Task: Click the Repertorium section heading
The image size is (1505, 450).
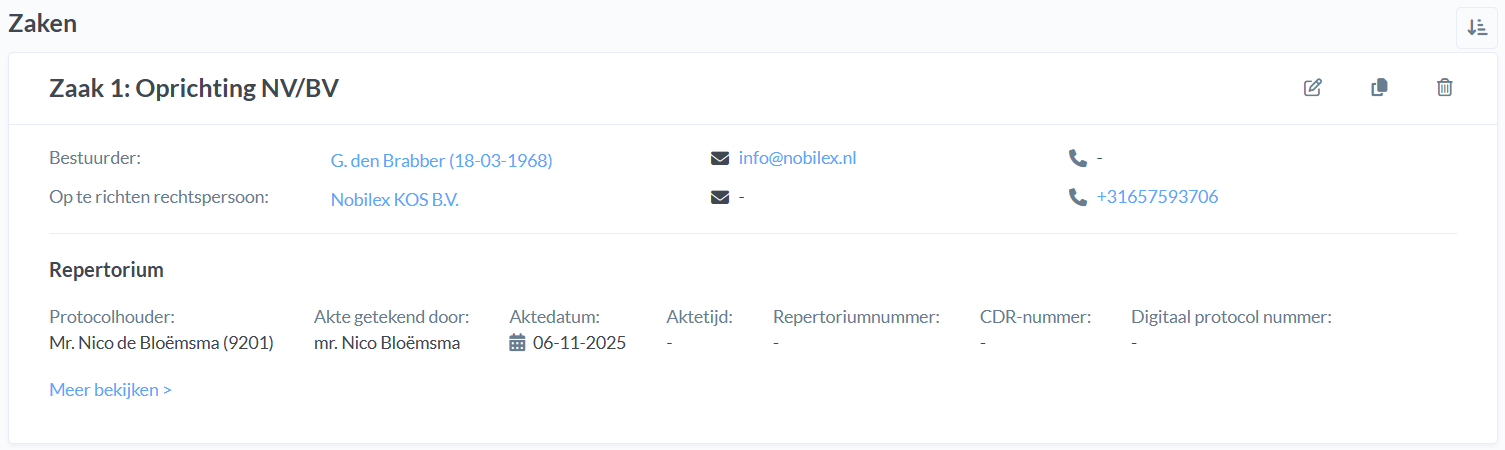Action: pyautogui.click(x=106, y=270)
